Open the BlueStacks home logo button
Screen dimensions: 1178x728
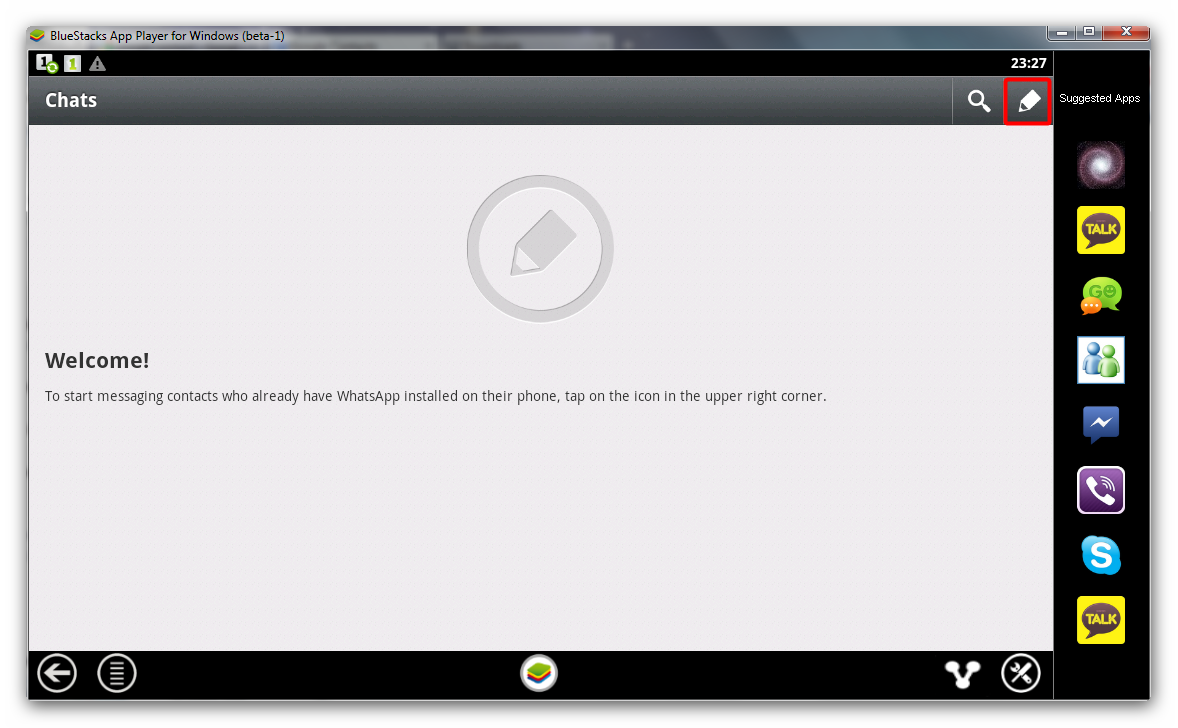(x=539, y=673)
